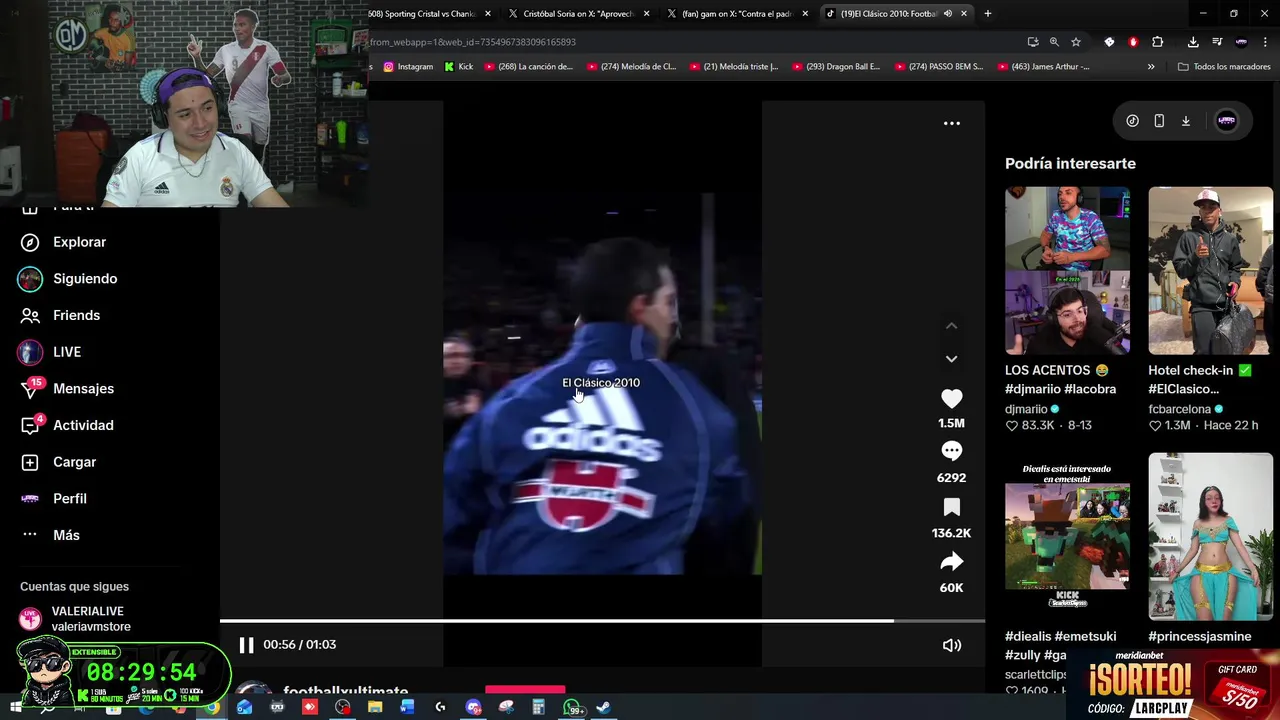Expand the Más menu
Image resolution: width=1280 pixels, height=720 pixels.
[x=50, y=535]
